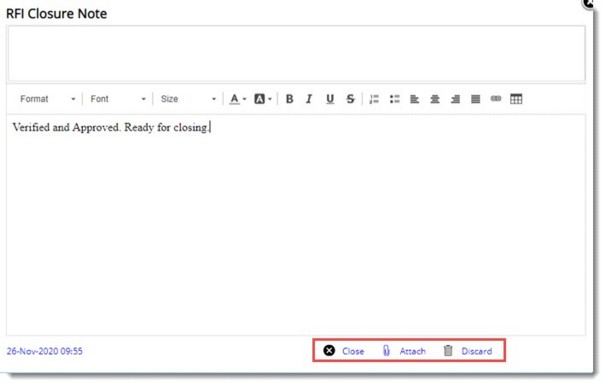The width and height of the screenshot is (606, 386).
Task: Open the Format dropdown
Action: (48, 99)
